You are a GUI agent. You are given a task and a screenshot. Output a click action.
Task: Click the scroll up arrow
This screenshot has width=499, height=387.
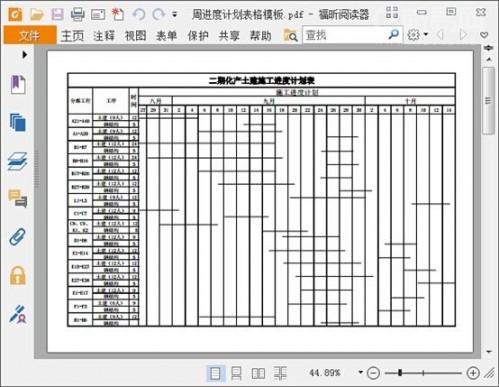(489, 60)
